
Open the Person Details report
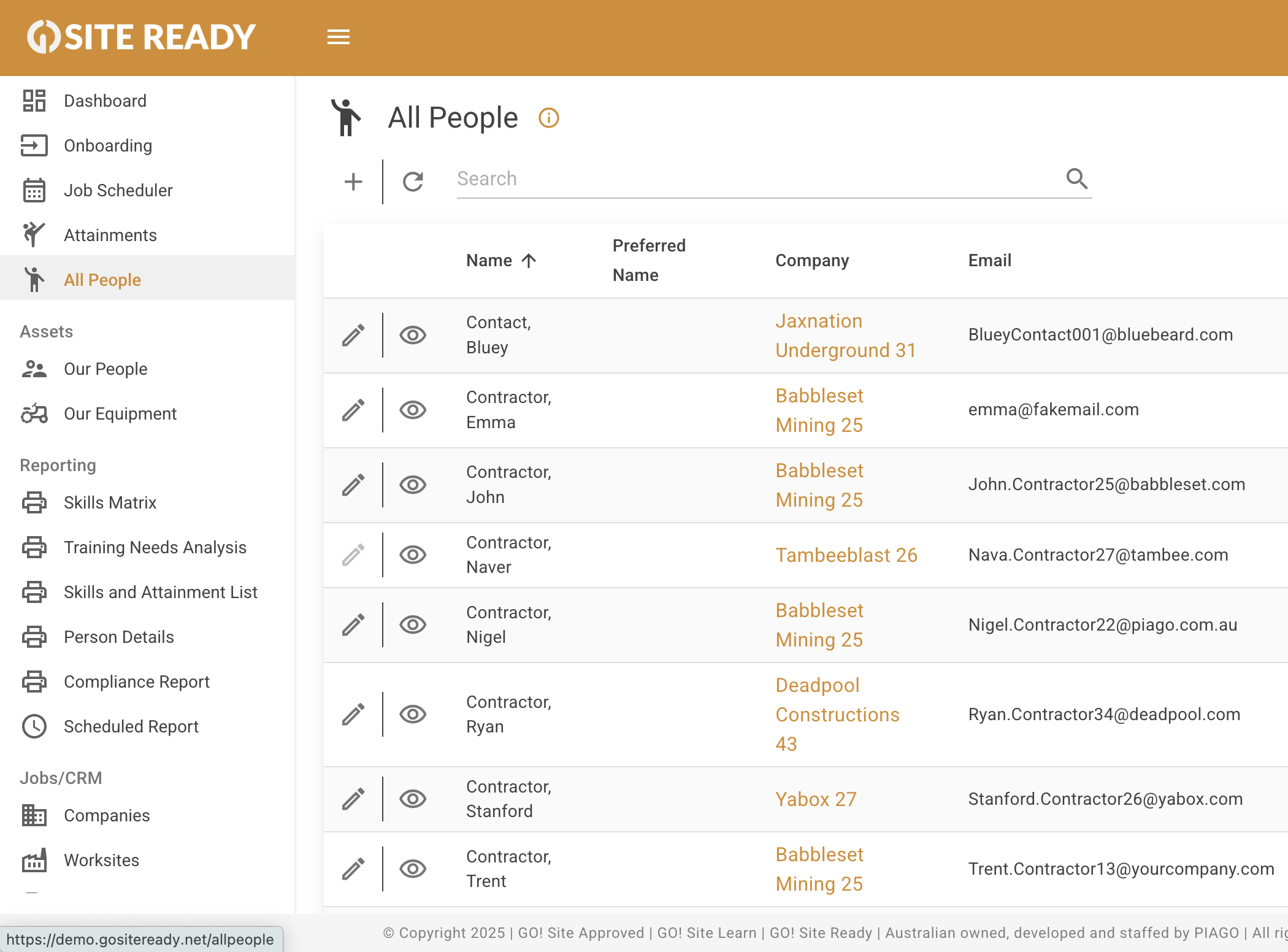[147, 637]
